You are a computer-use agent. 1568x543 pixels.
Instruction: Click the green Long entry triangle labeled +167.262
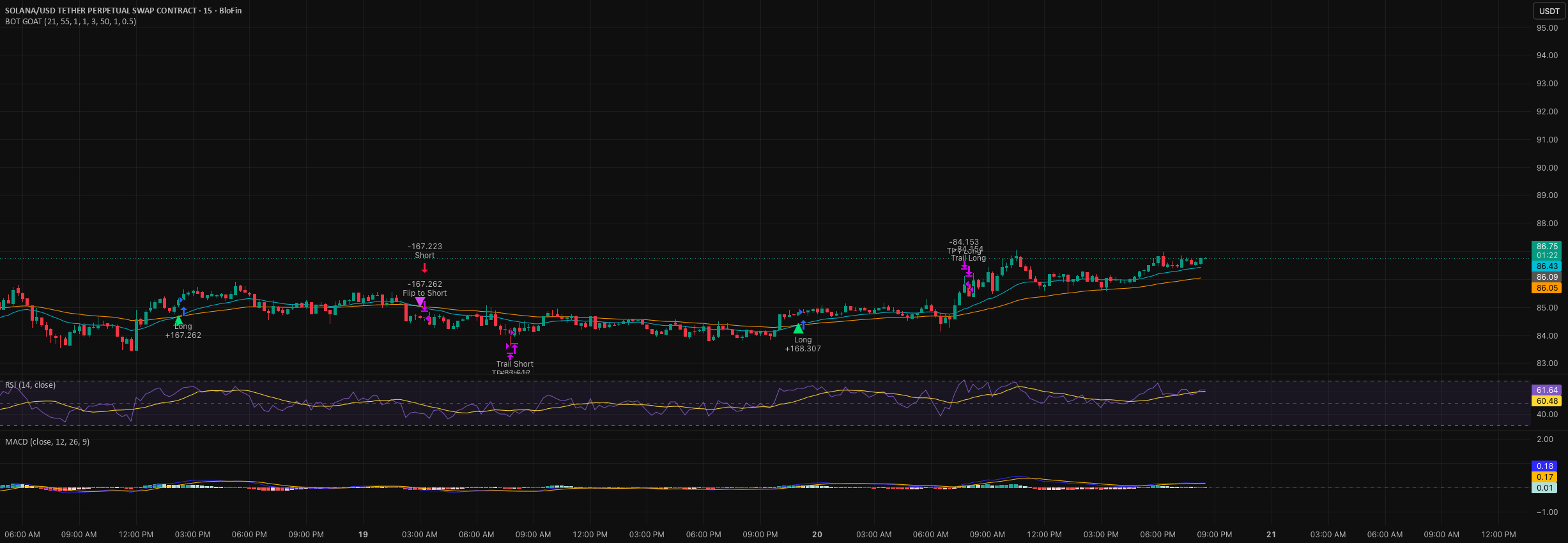[178, 320]
